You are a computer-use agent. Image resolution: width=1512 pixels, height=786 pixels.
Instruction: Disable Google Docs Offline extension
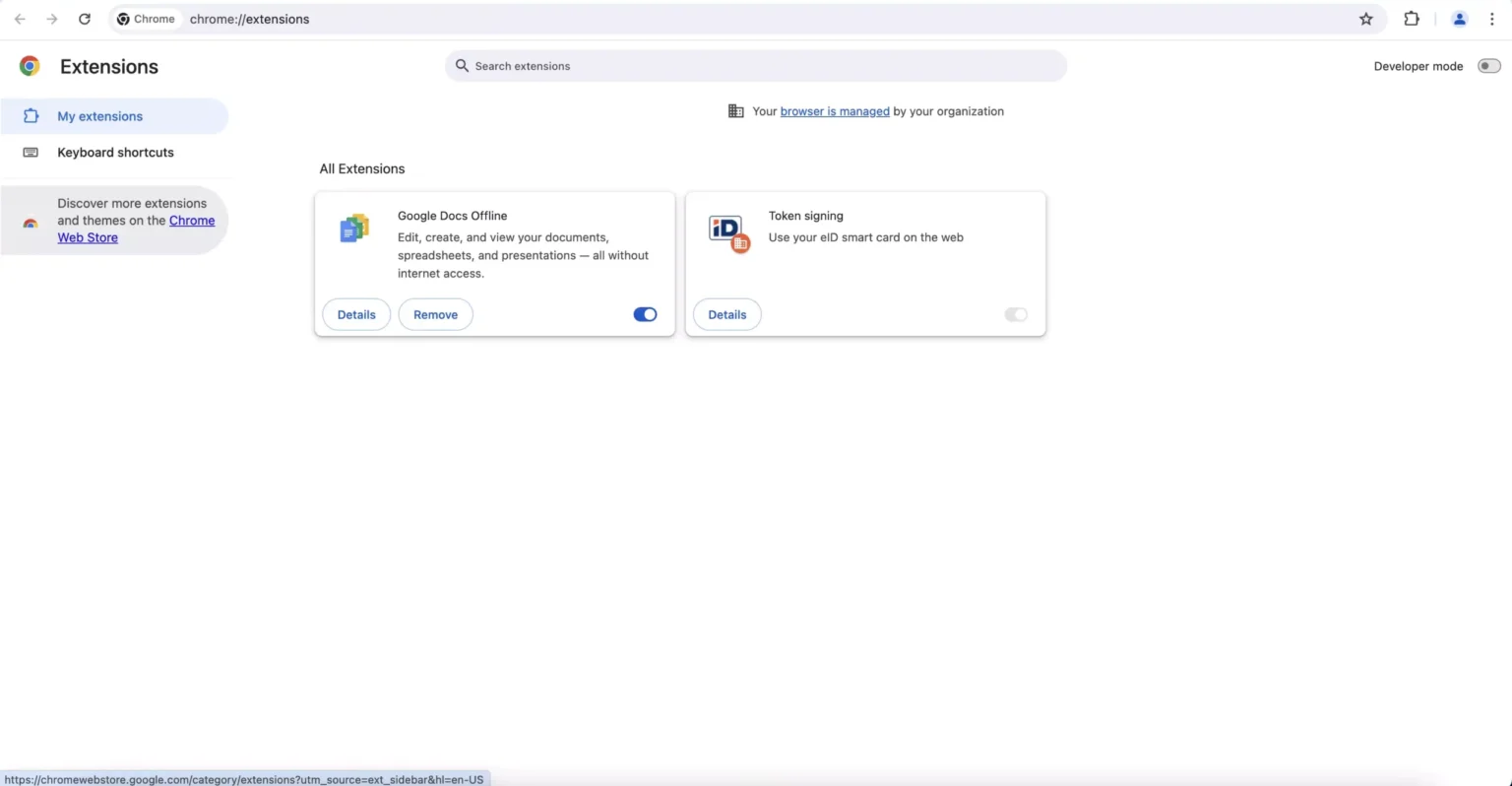[645, 314]
